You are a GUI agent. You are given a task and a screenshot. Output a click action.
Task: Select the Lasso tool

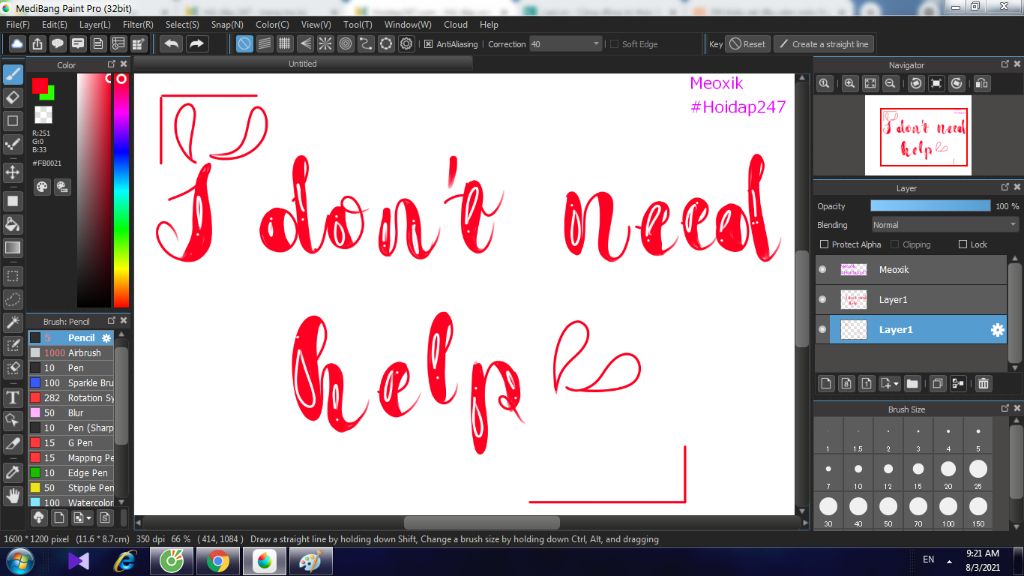click(x=12, y=300)
